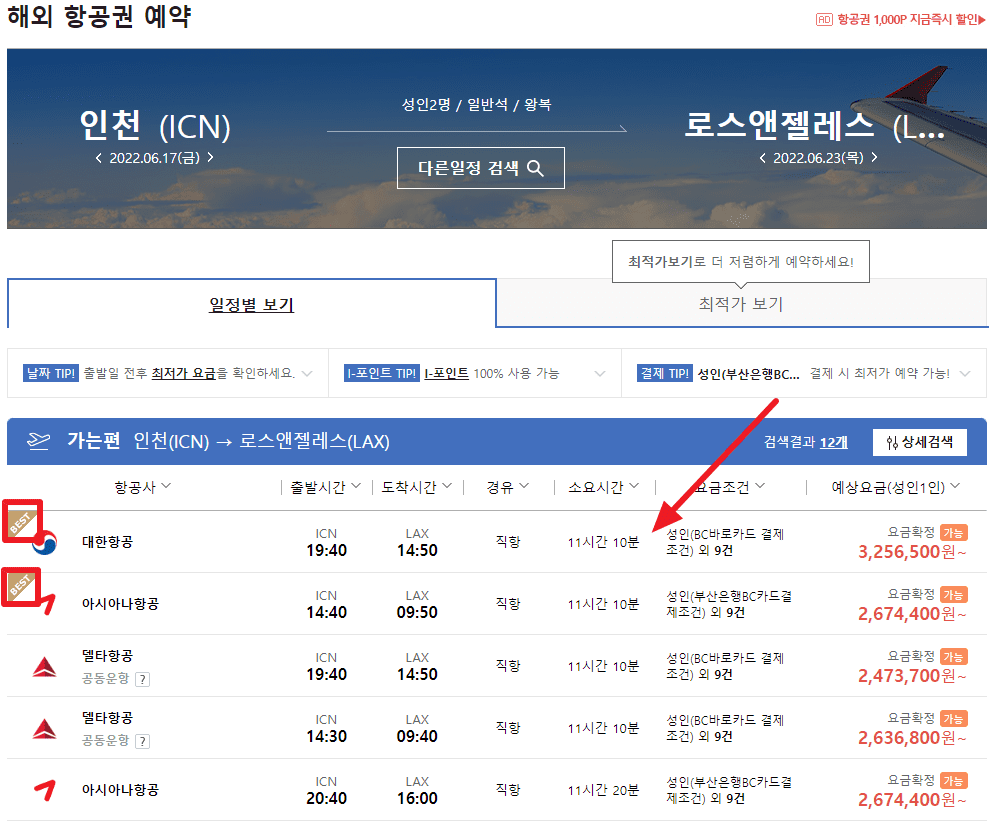Image resolution: width=989 pixels, height=827 pixels.
Task: Go to next departure date after 06.17
Action: 210,157
